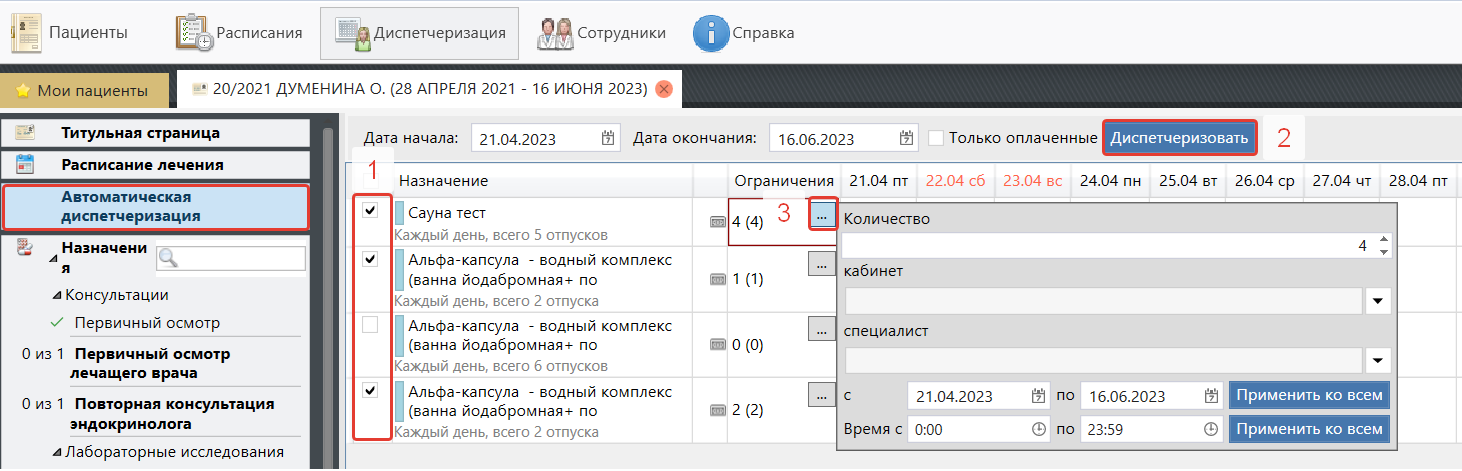
Task: Open the Расписания toolbar icon
Action: click(194, 33)
